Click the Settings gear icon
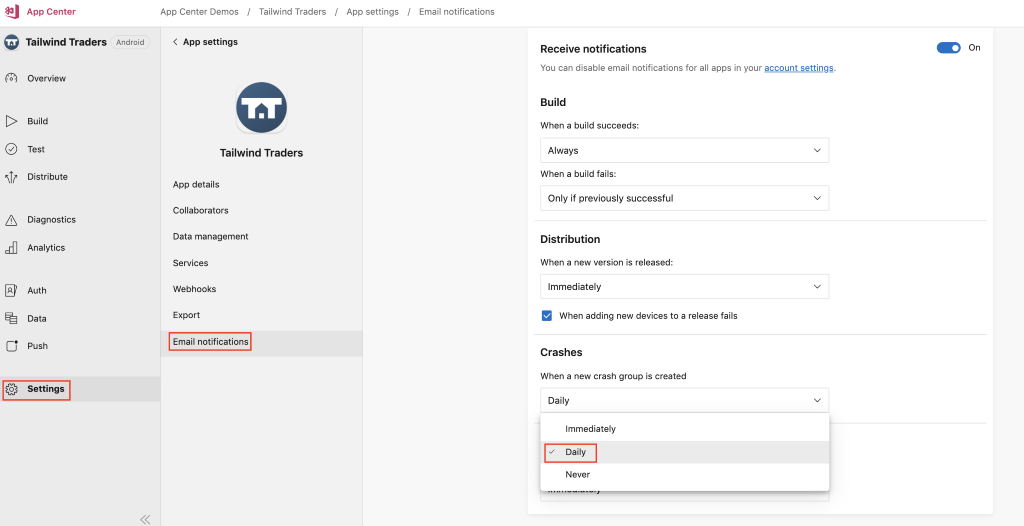The height and width of the screenshot is (526, 1024). coord(11,389)
